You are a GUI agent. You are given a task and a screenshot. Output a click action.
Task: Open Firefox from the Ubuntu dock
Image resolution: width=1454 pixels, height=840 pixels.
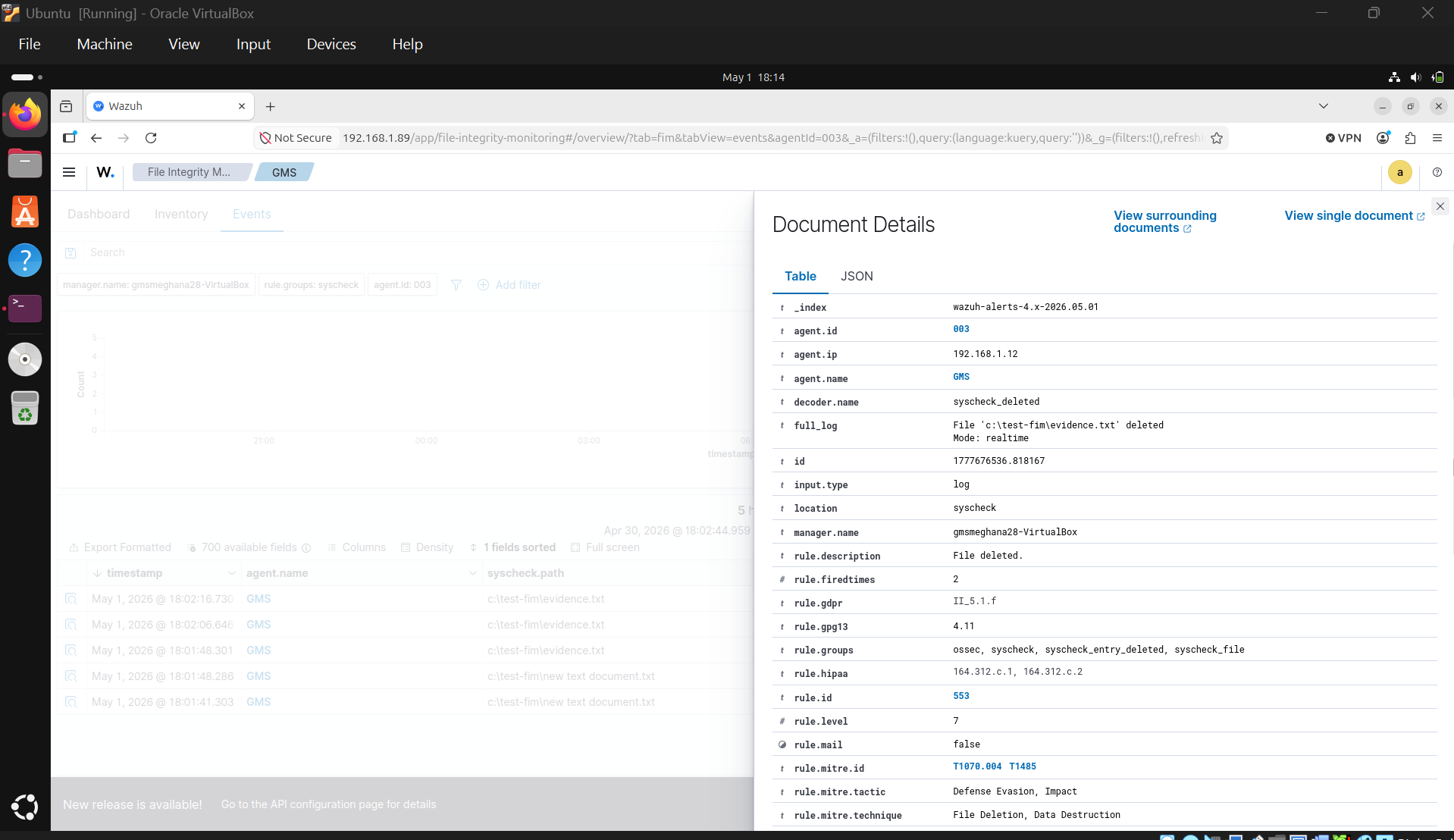[25, 114]
